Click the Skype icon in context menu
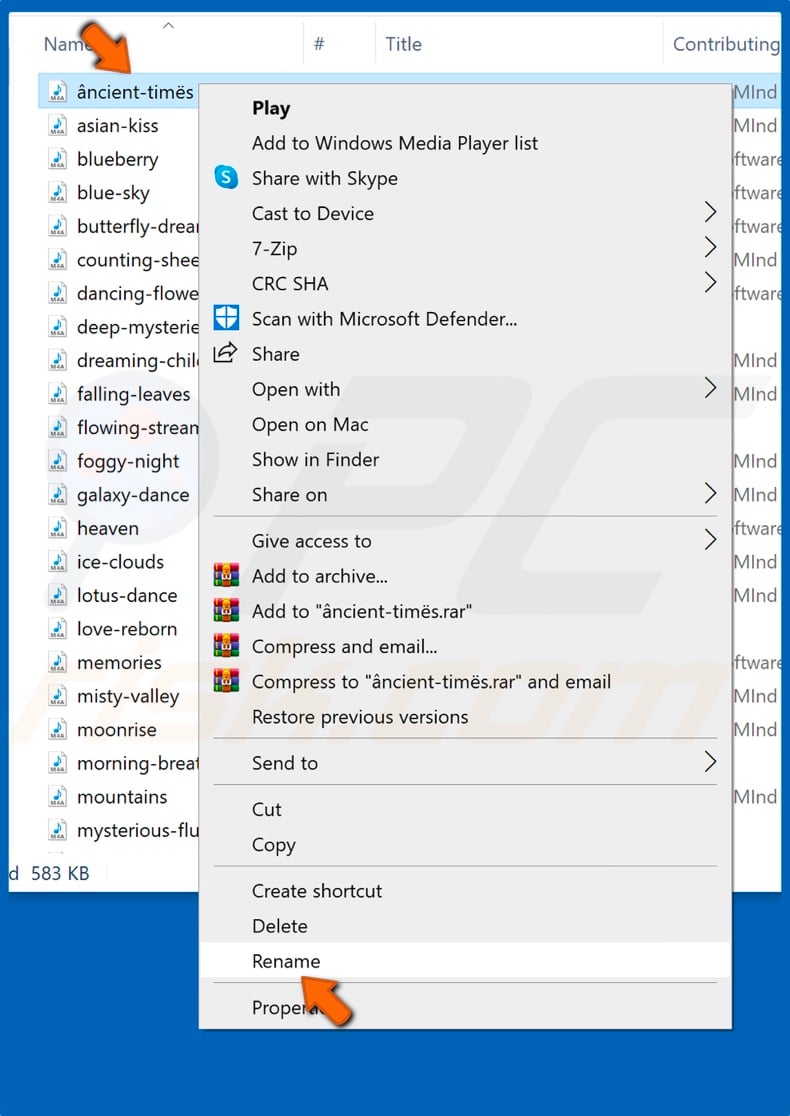790x1116 pixels. click(x=226, y=177)
